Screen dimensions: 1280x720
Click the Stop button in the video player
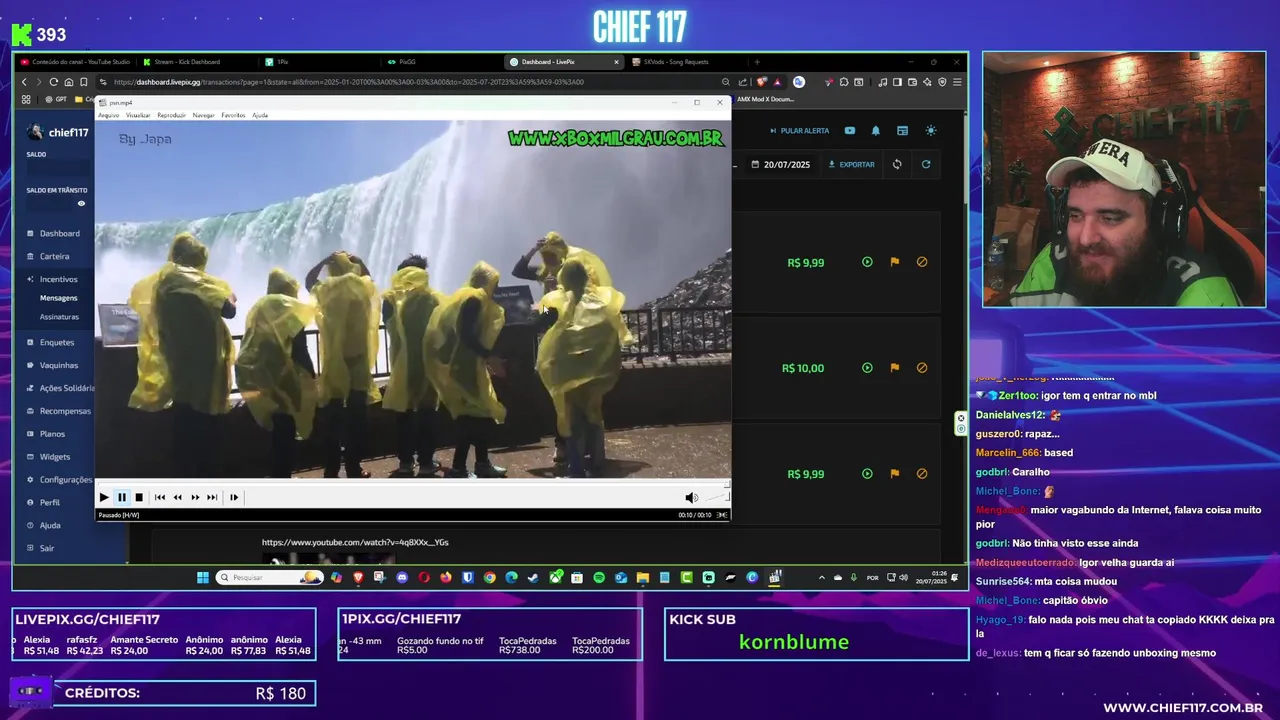[x=139, y=497]
